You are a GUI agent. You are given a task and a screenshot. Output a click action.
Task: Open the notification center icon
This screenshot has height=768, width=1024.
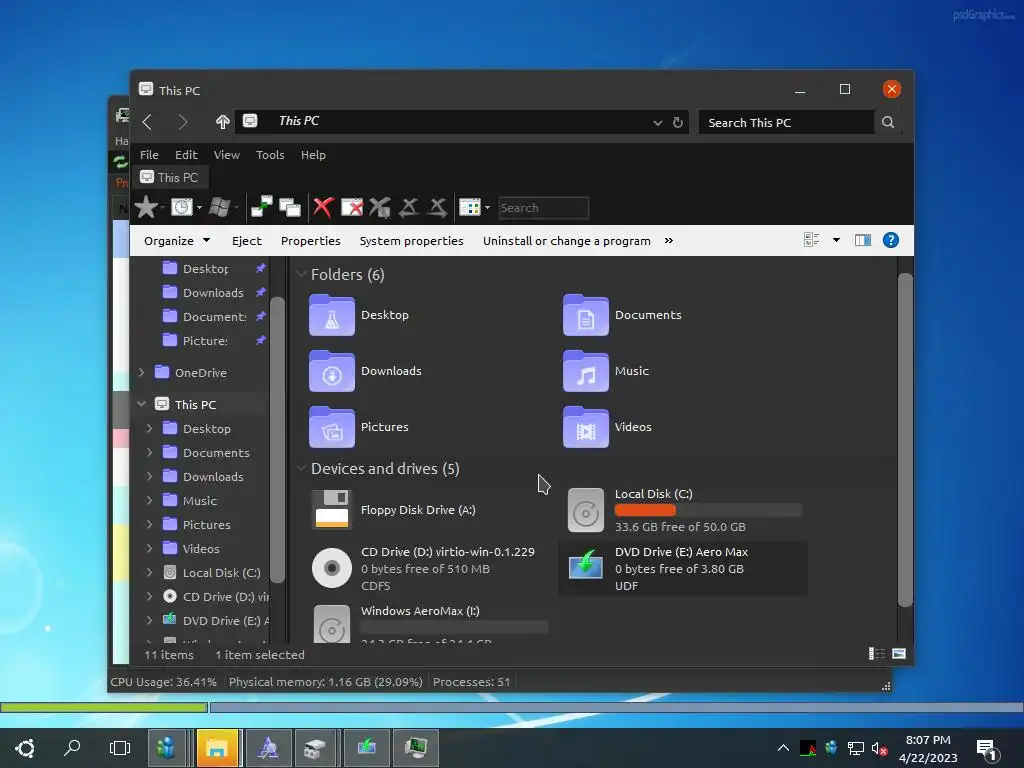point(986,749)
